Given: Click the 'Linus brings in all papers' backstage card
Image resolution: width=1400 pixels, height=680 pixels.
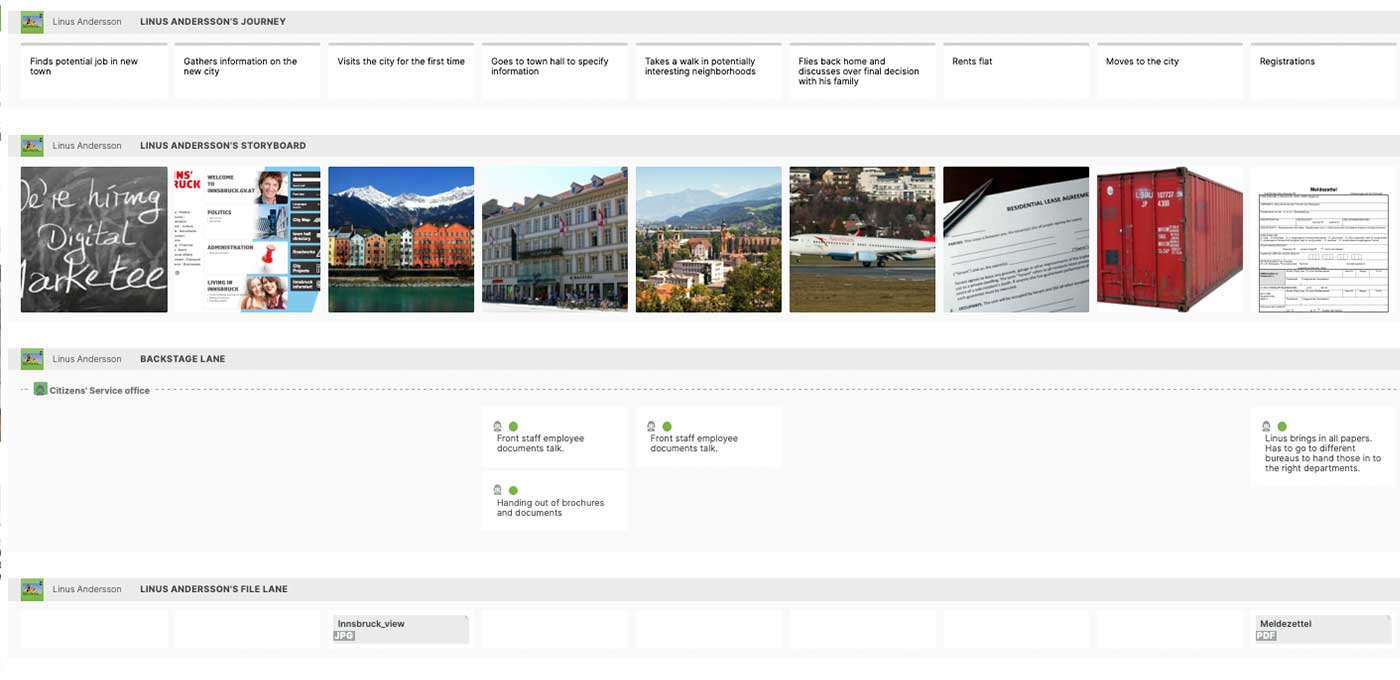Looking at the screenshot, I should tap(1323, 447).
